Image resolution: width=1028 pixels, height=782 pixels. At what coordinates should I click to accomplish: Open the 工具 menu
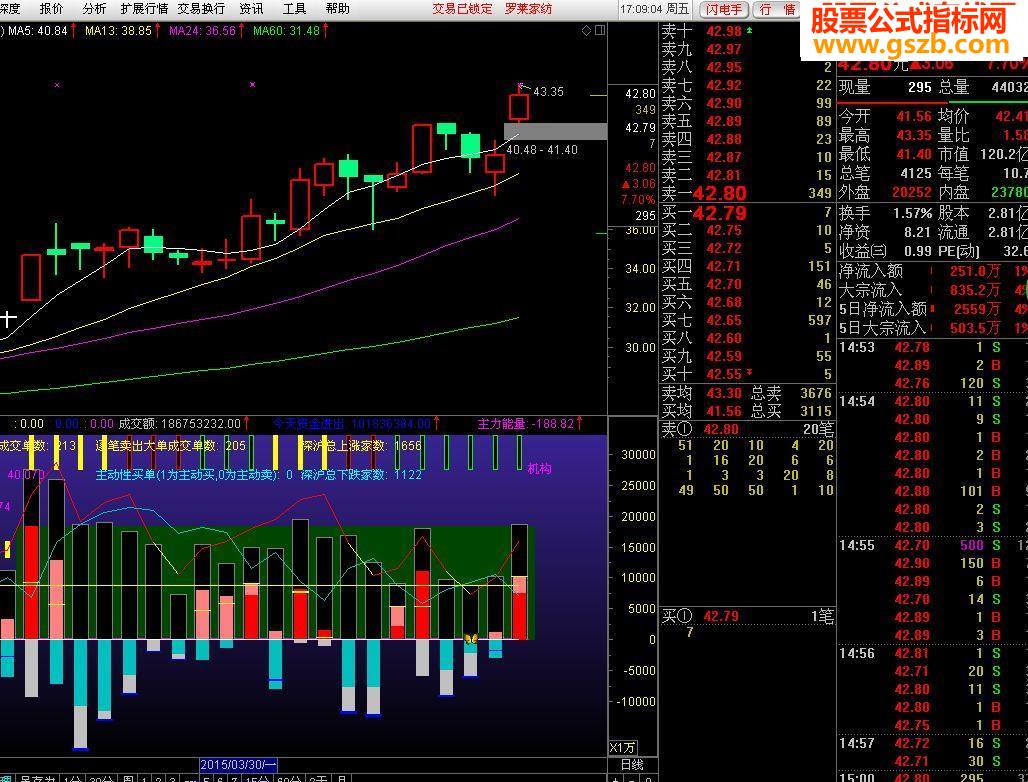[x=294, y=9]
